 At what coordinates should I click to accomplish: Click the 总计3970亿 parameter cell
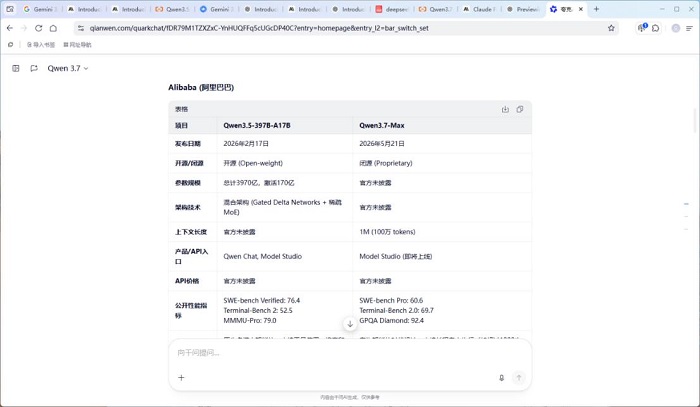pos(259,183)
